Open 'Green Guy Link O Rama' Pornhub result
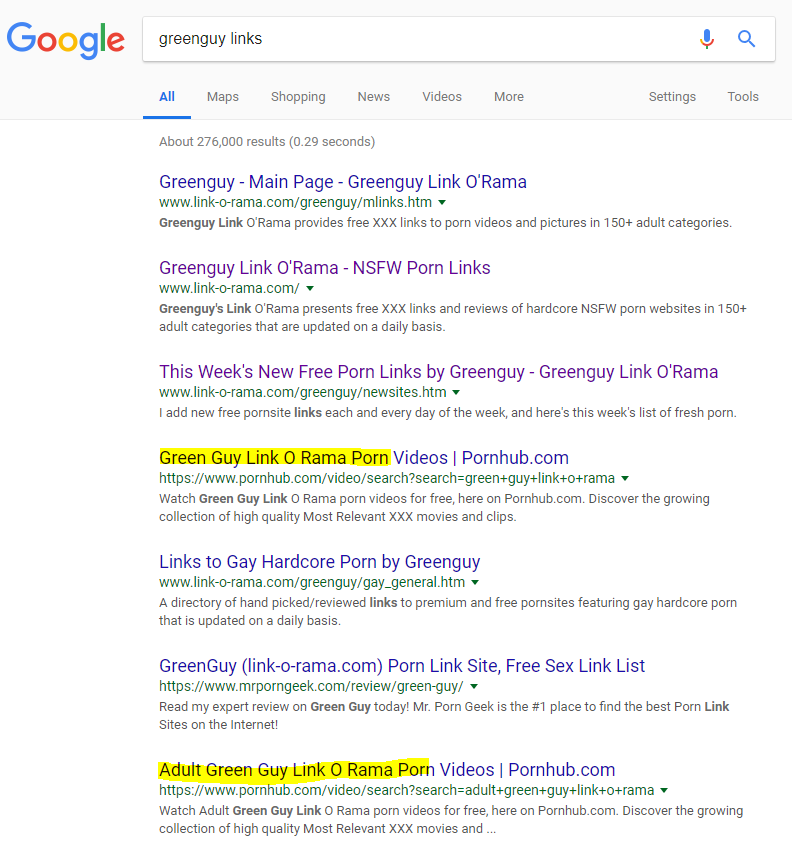 click(364, 457)
